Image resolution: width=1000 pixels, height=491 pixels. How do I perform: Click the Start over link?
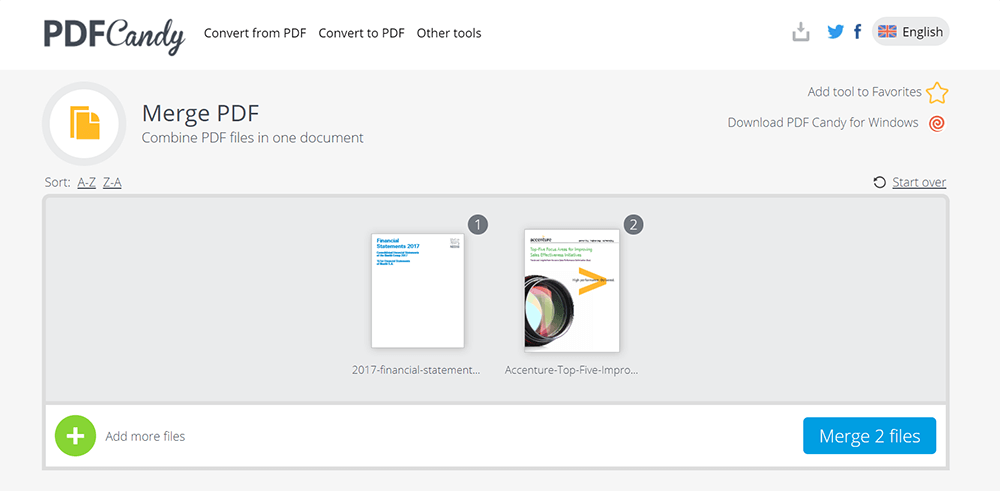(919, 182)
